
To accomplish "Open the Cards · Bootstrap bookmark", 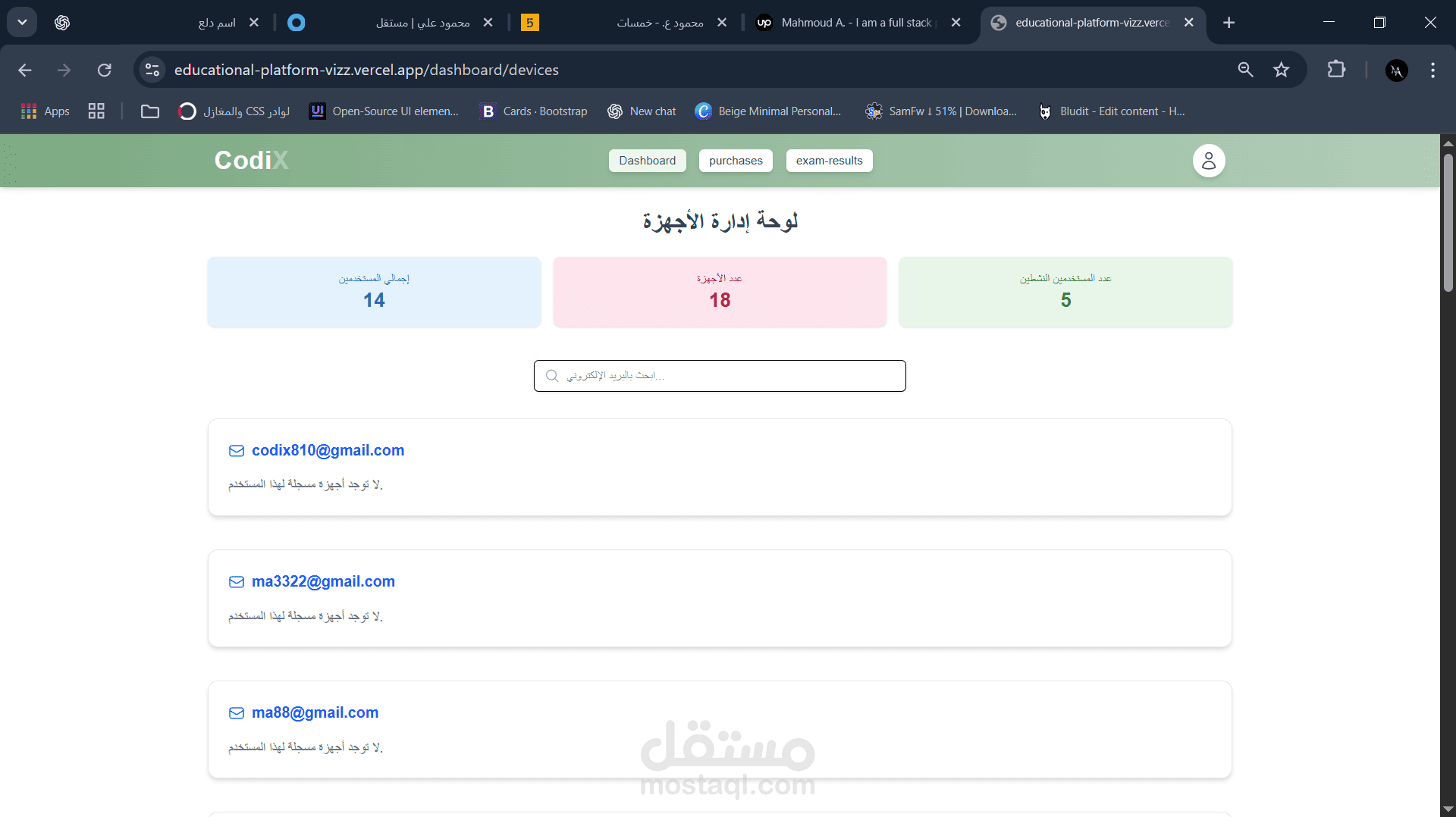I will coord(534,111).
